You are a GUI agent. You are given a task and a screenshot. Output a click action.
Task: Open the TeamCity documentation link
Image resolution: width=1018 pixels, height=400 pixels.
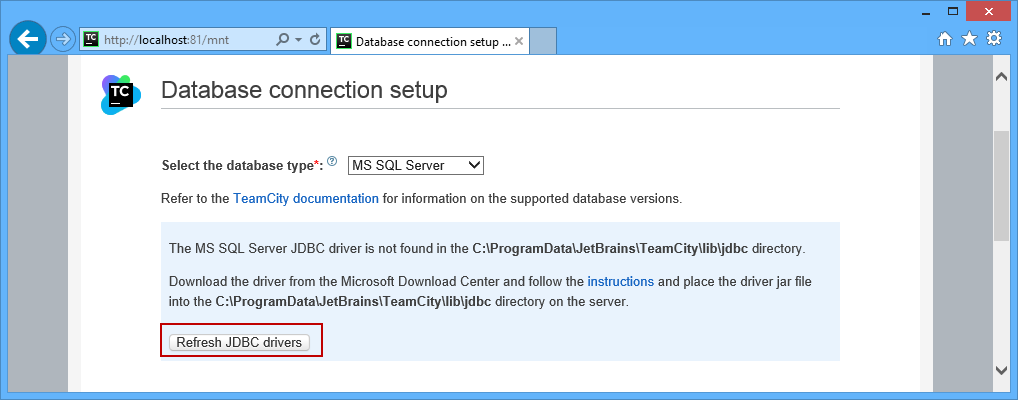306,198
